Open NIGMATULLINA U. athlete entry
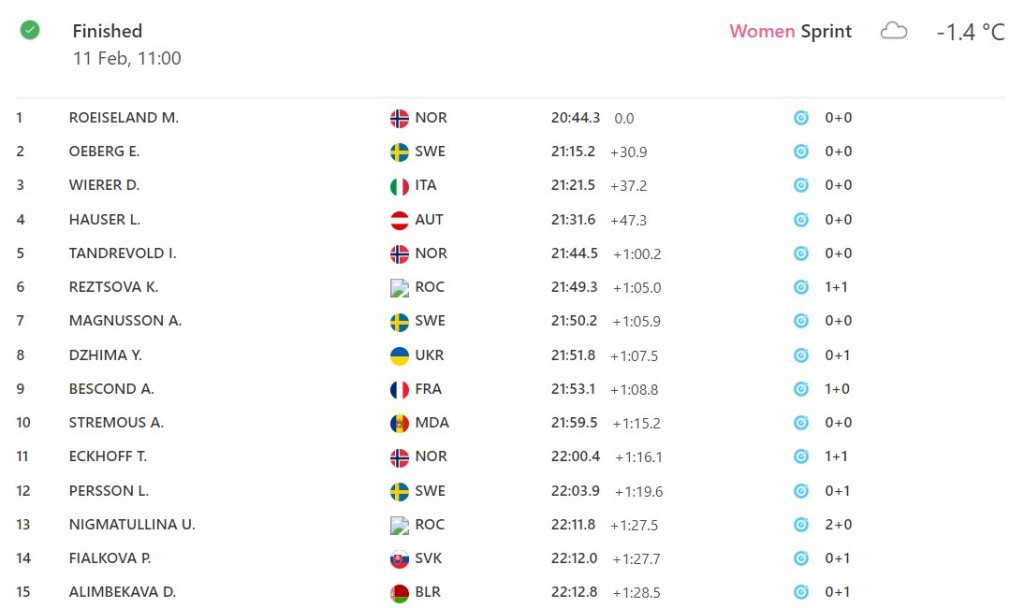The image size is (1024, 608). coord(132,524)
